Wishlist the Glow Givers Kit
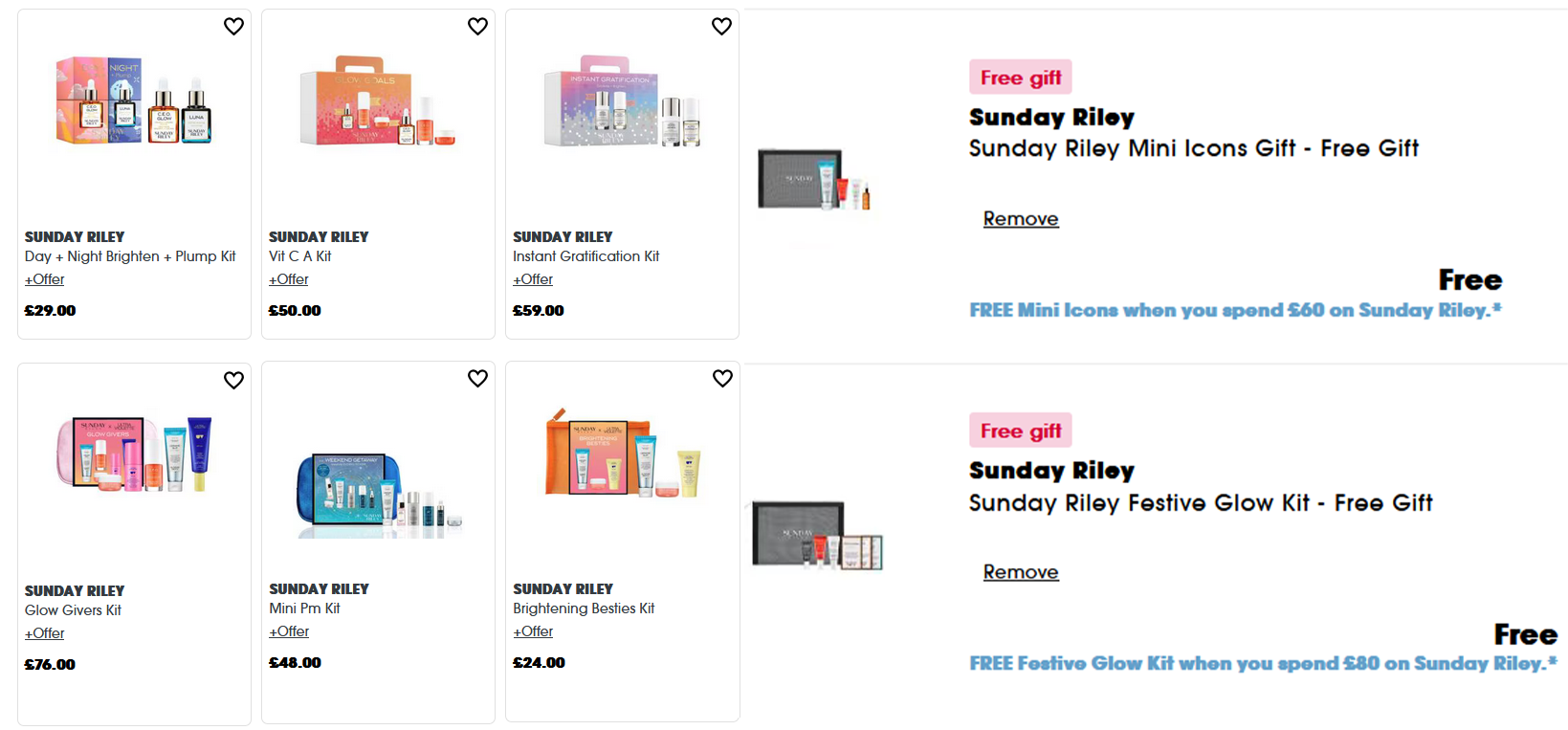This screenshot has height=730, width=1568. 233,380
